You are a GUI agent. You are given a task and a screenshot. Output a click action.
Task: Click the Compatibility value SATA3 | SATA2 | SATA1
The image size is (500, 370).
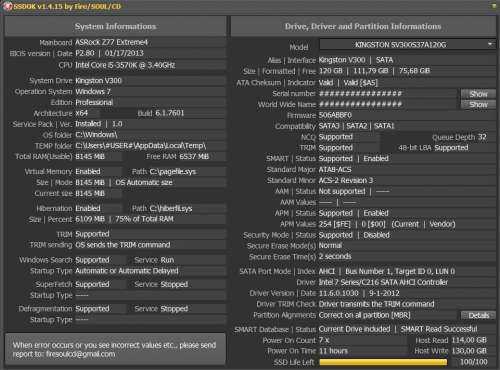click(x=356, y=126)
